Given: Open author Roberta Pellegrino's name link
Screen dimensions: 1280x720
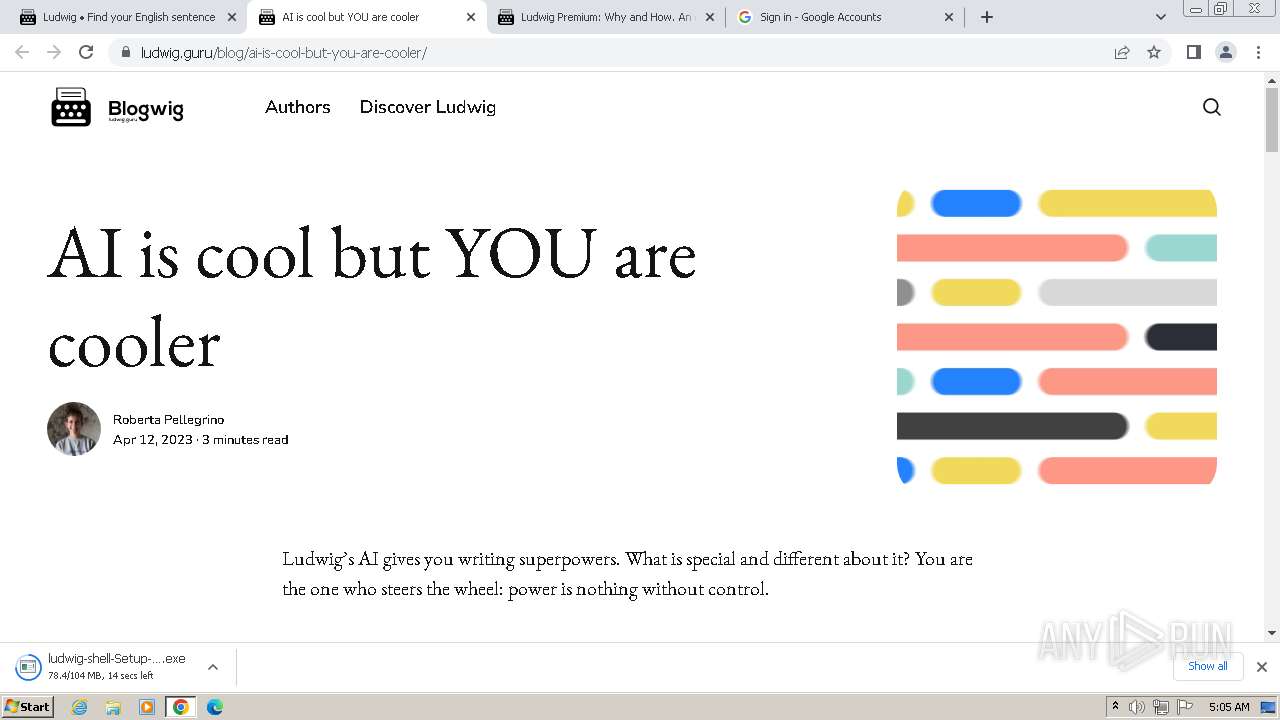Looking at the screenshot, I should point(168,420).
